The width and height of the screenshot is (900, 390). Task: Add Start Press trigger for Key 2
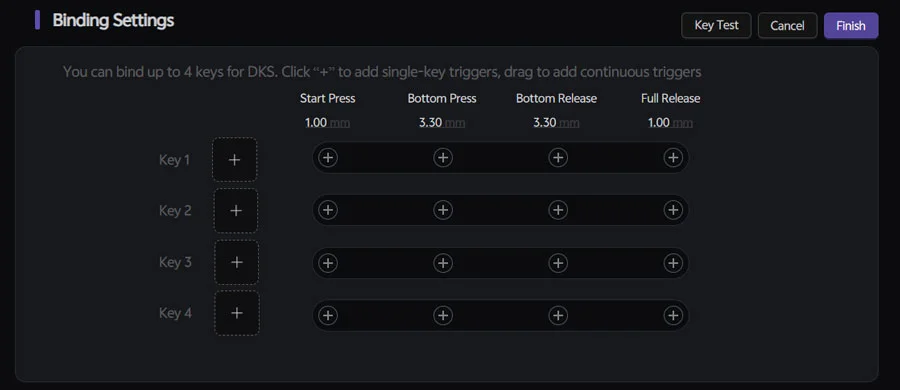(x=328, y=210)
